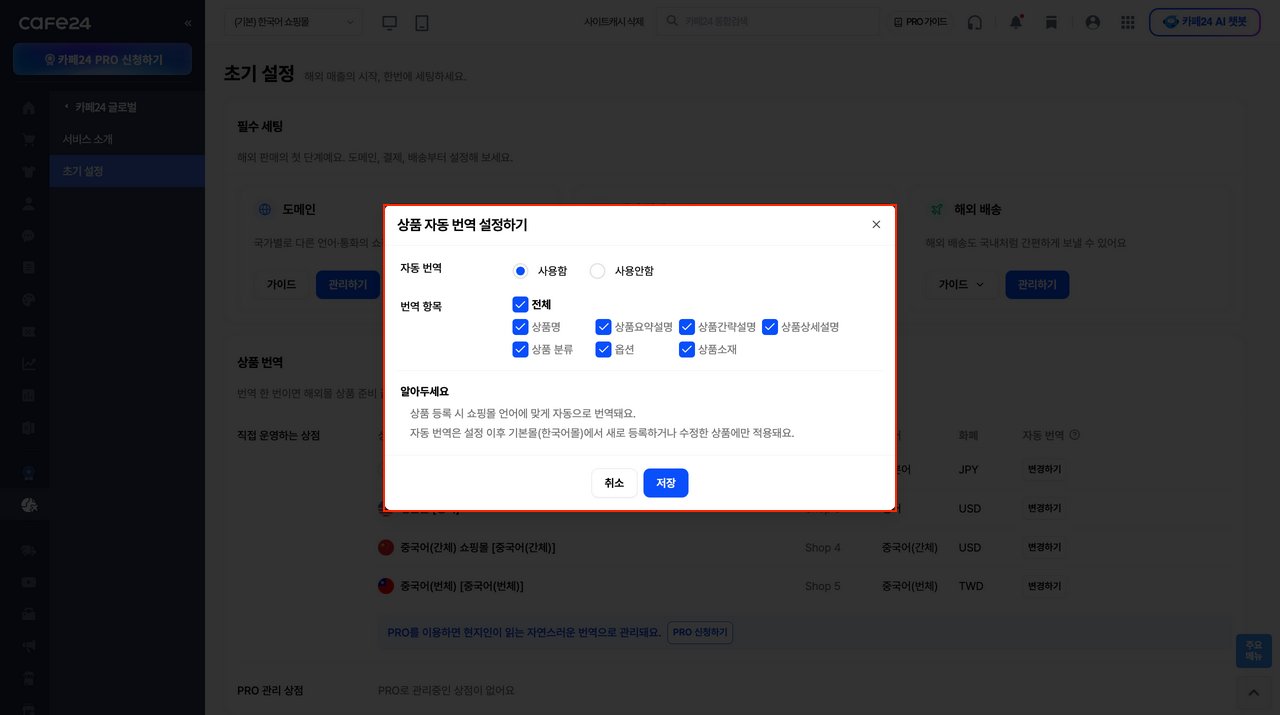
Task: Toggle the 상품간략설명 checkbox
Action: click(686, 327)
